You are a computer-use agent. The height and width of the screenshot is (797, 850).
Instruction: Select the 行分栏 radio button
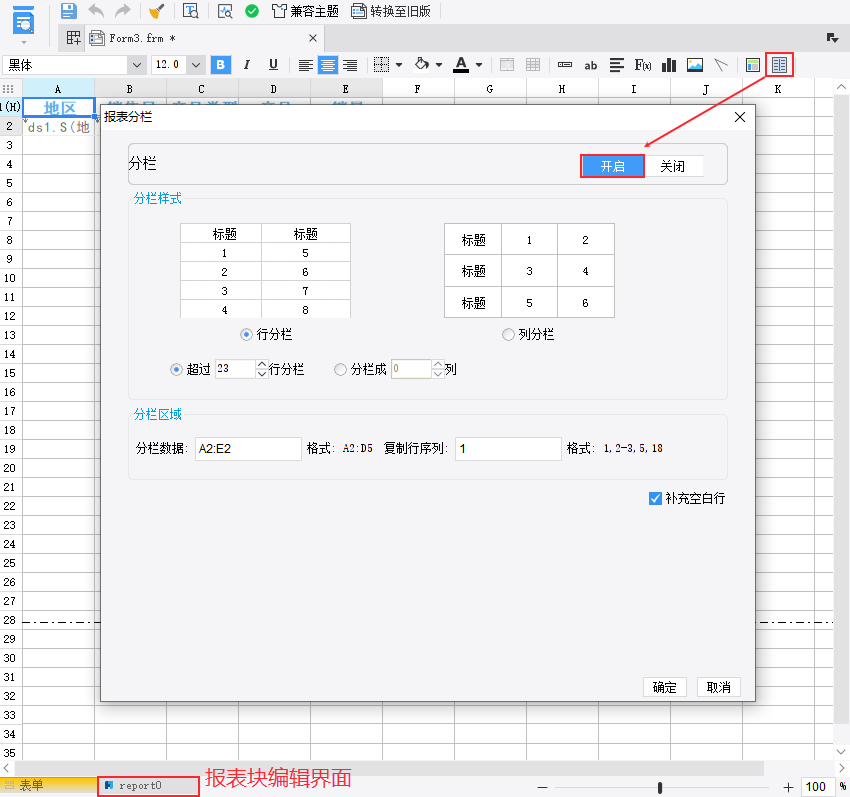[x=246, y=334]
